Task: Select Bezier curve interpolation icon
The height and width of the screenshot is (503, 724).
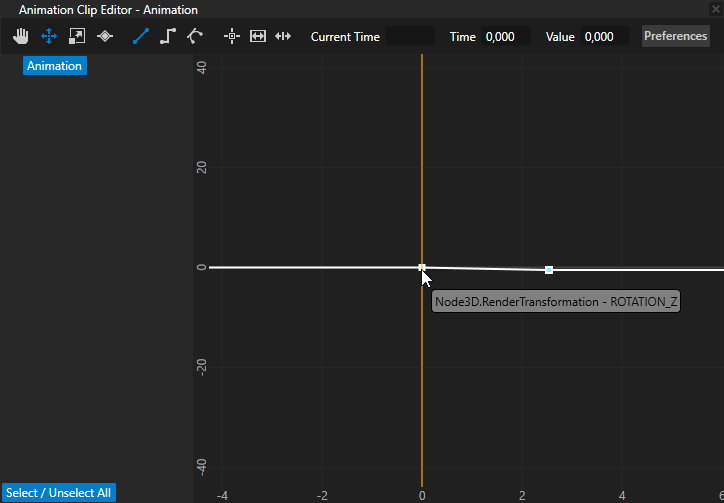Action: [195, 36]
